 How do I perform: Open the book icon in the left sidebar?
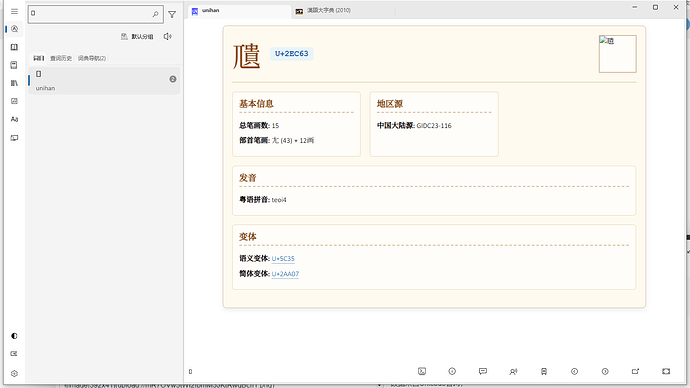tap(15, 47)
